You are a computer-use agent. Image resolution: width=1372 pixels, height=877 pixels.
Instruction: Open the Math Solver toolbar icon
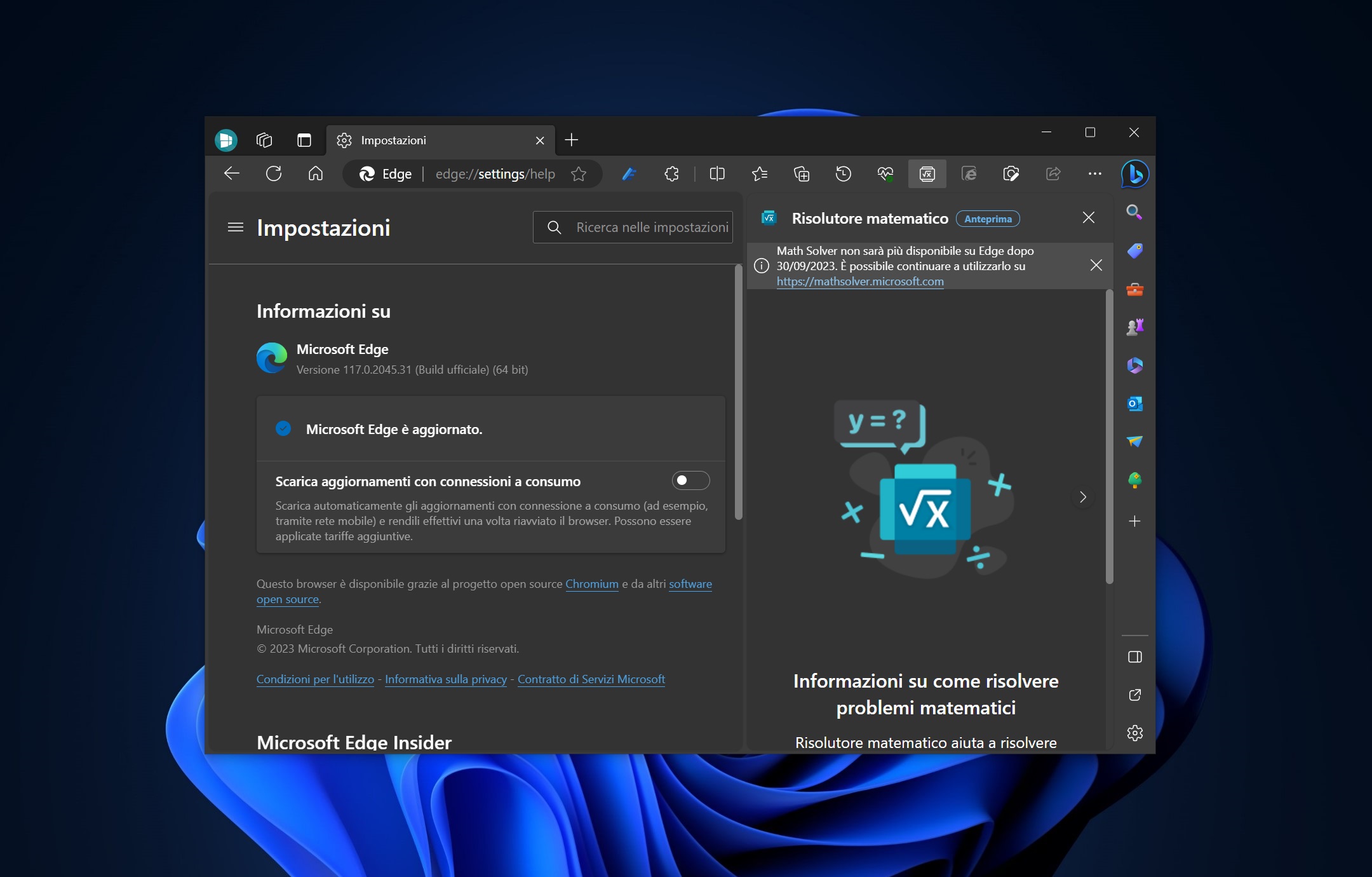click(x=927, y=174)
